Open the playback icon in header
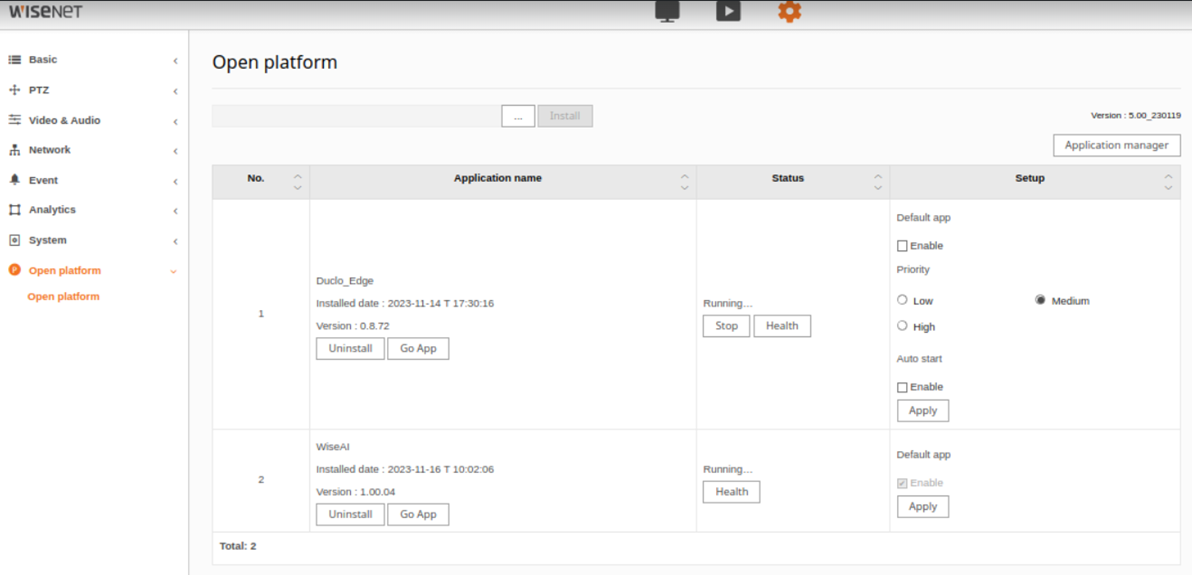The image size is (1192, 575). [x=728, y=11]
